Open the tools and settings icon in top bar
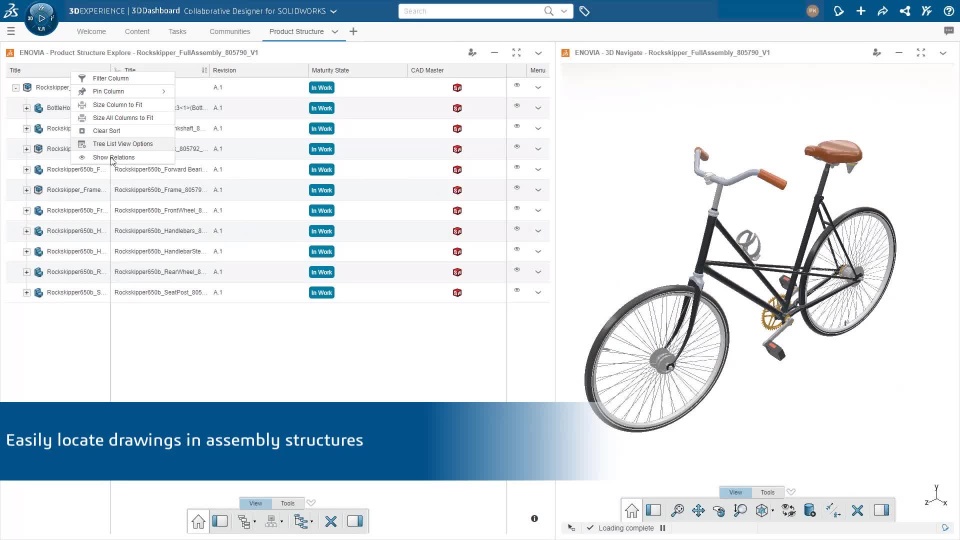The height and width of the screenshot is (540, 960). point(926,11)
